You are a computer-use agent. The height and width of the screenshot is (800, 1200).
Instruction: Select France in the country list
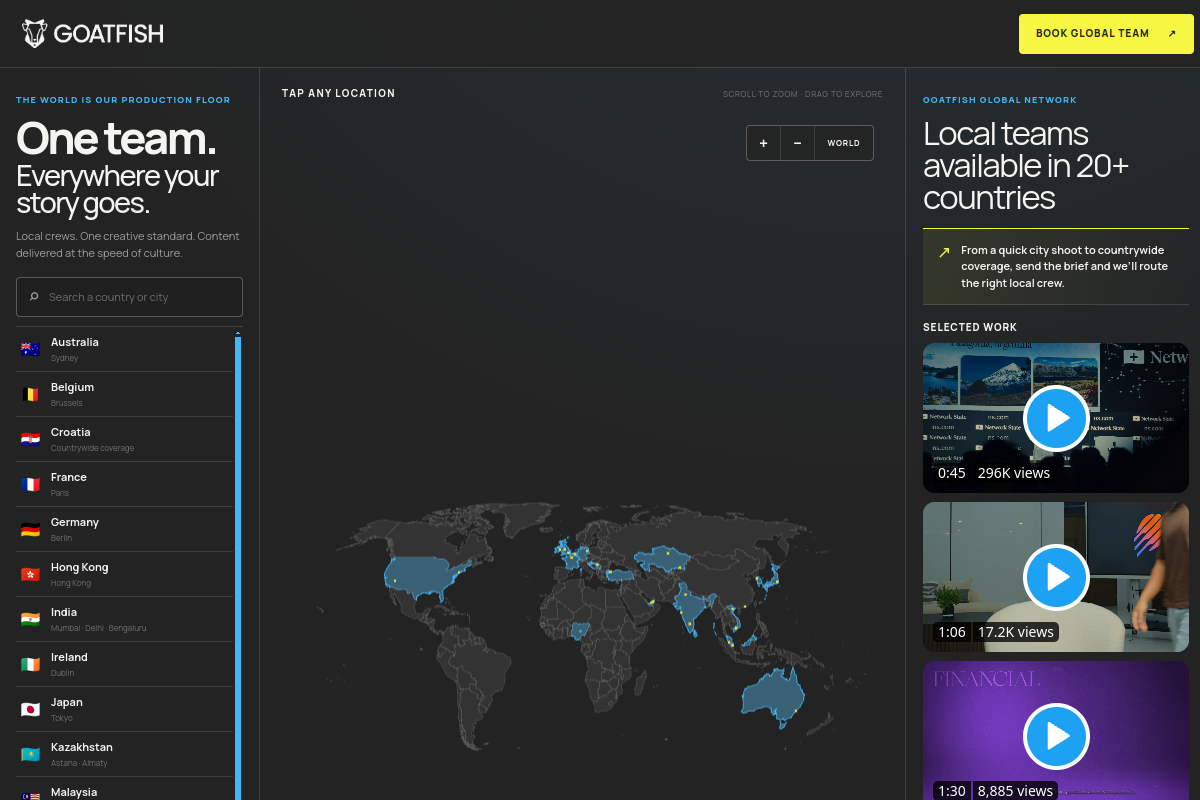pos(124,484)
